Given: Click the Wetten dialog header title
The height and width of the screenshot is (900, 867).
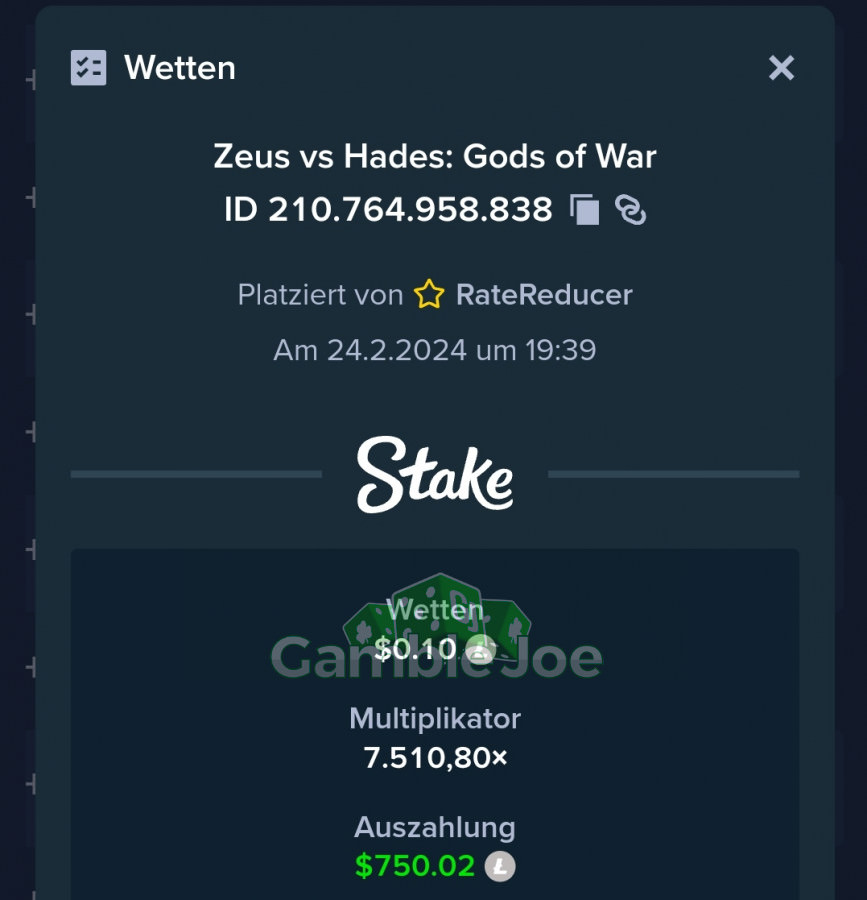Looking at the screenshot, I should (180, 68).
